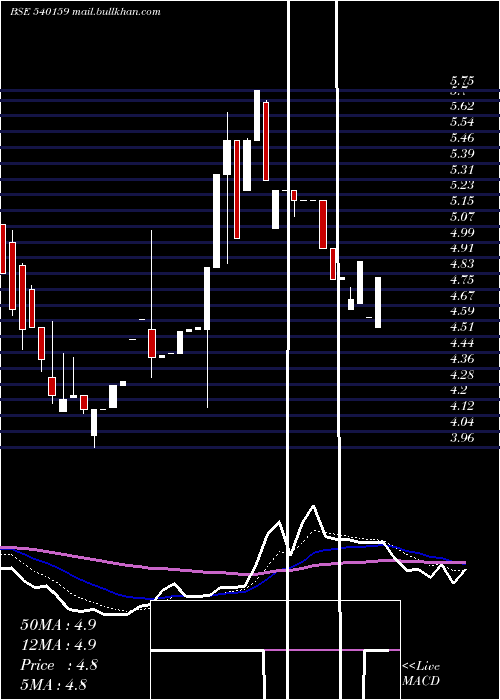The height and width of the screenshot is (700, 500).
Task: Click the 4.2 price axis label
Action: (458, 390)
